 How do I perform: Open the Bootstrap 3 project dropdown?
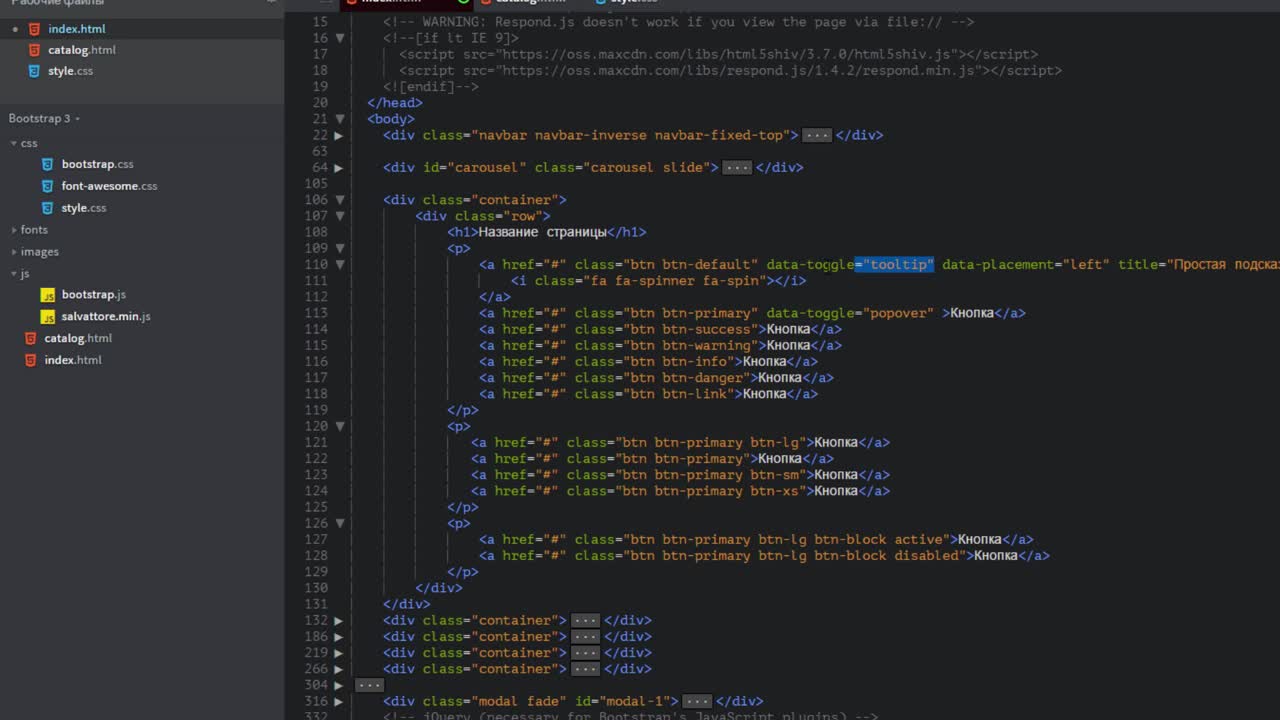[44, 118]
